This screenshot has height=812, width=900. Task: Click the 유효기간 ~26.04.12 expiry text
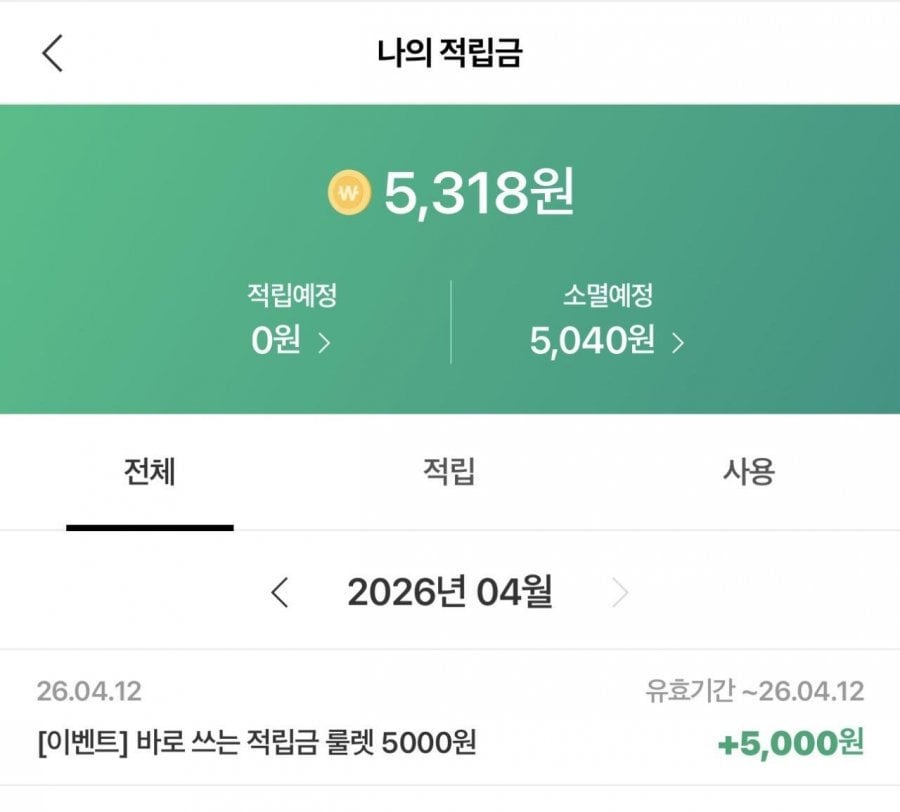point(755,691)
